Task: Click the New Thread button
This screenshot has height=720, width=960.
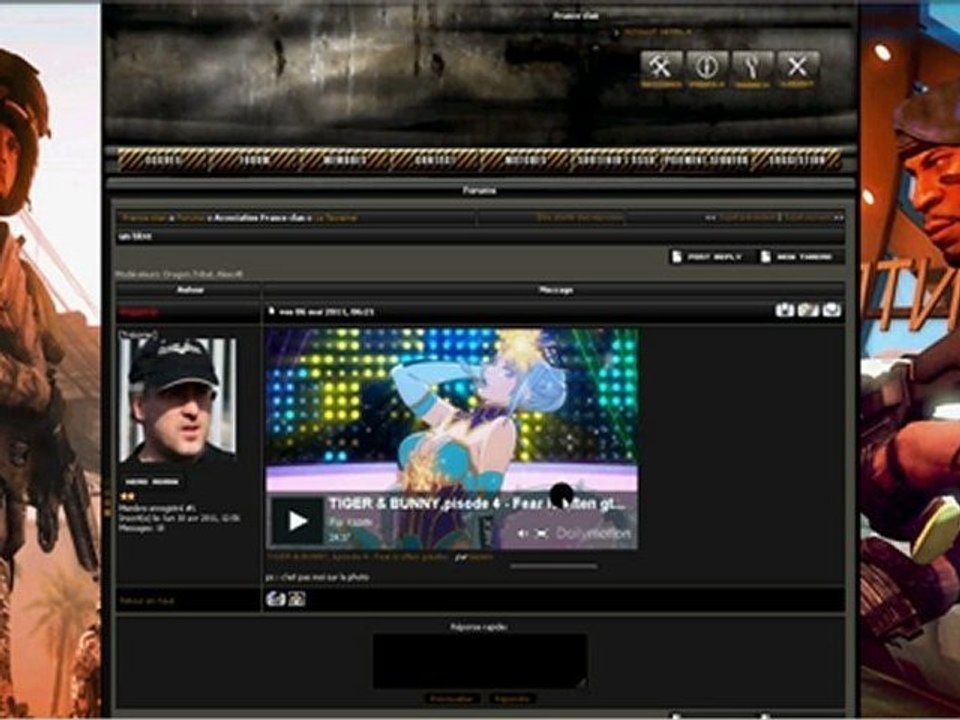Action: pyautogui.click(x=800, y=257)
